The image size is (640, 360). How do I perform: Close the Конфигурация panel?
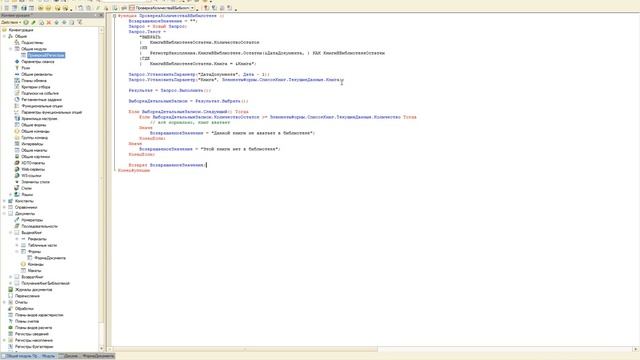tap(101, 15)
